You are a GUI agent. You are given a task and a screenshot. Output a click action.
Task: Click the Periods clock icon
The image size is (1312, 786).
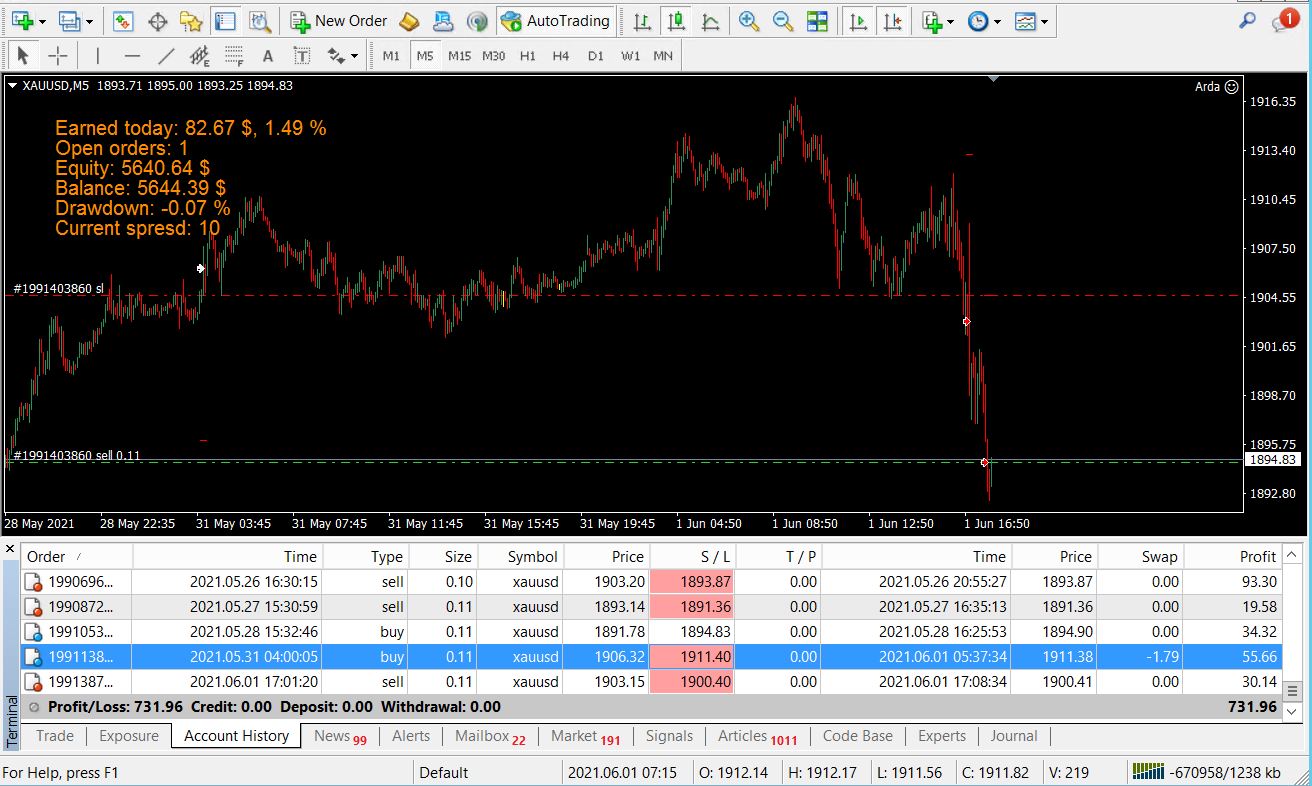tap(978, 21)
